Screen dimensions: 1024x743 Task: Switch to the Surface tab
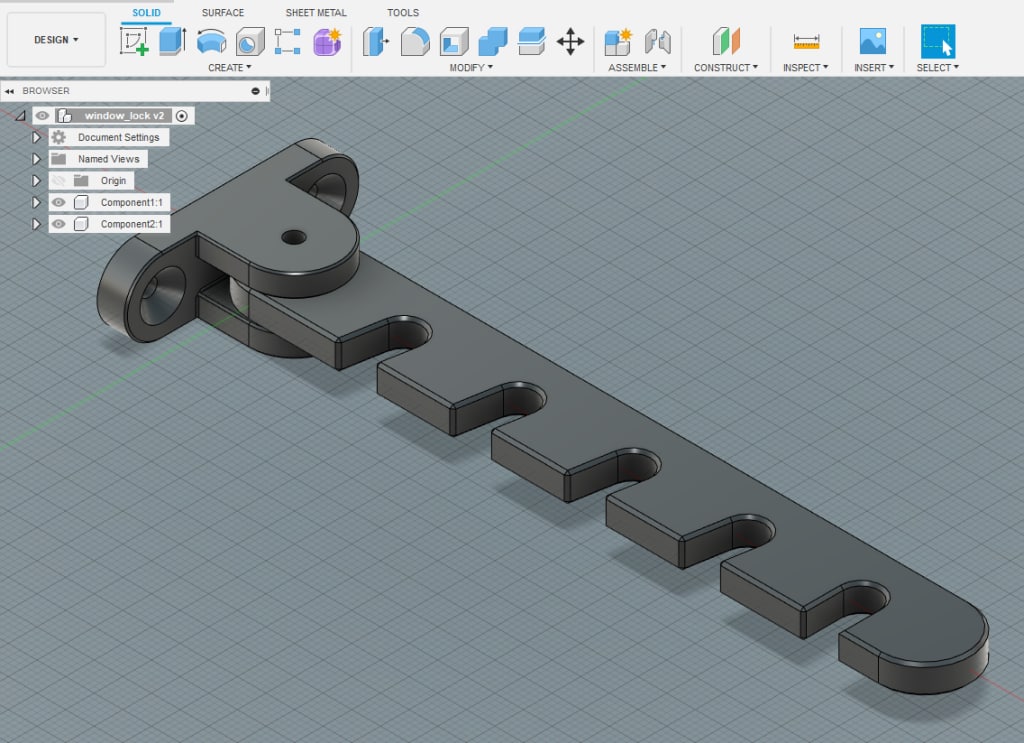223,12
